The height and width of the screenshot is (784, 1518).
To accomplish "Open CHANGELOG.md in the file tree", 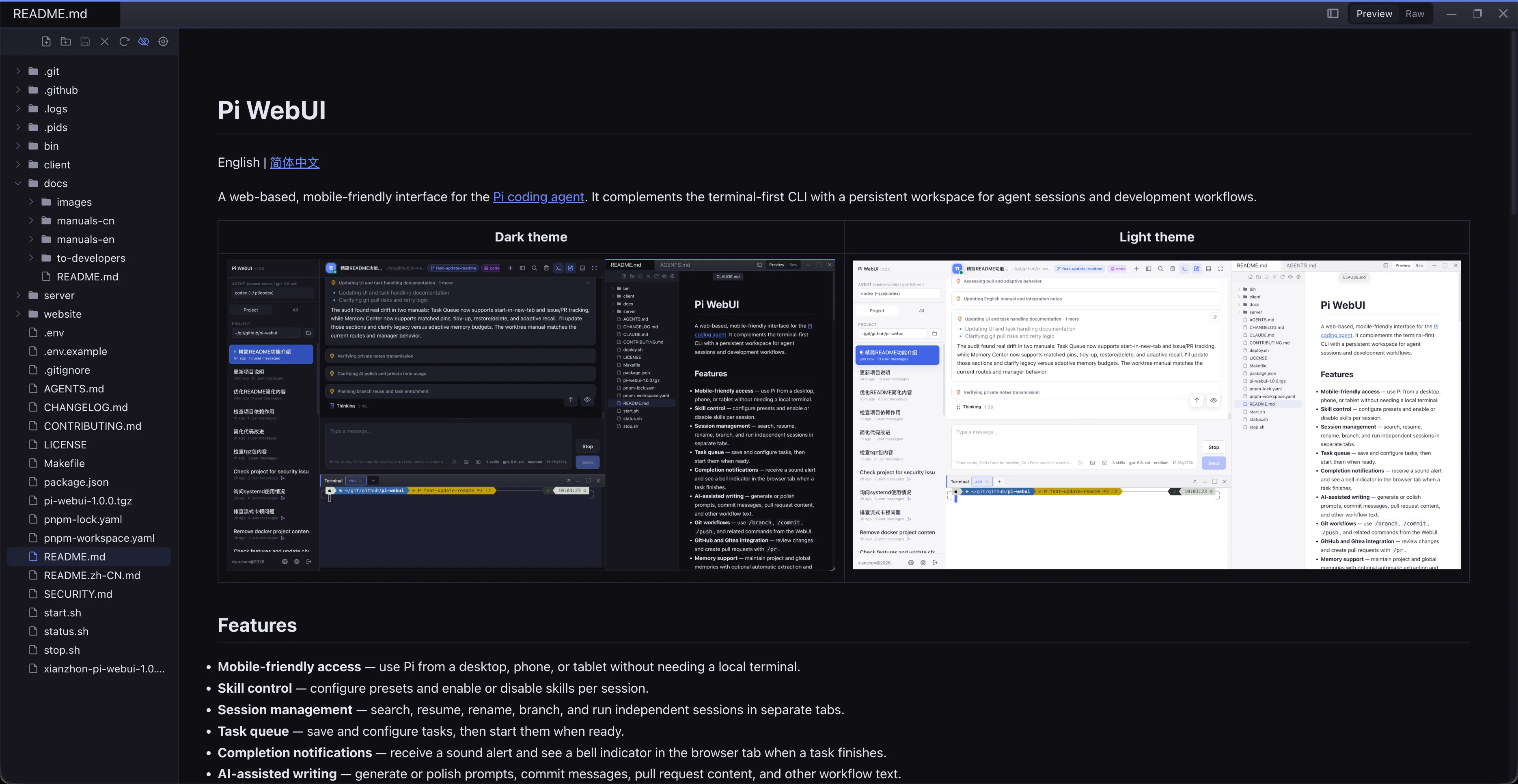I will (88, 407).
